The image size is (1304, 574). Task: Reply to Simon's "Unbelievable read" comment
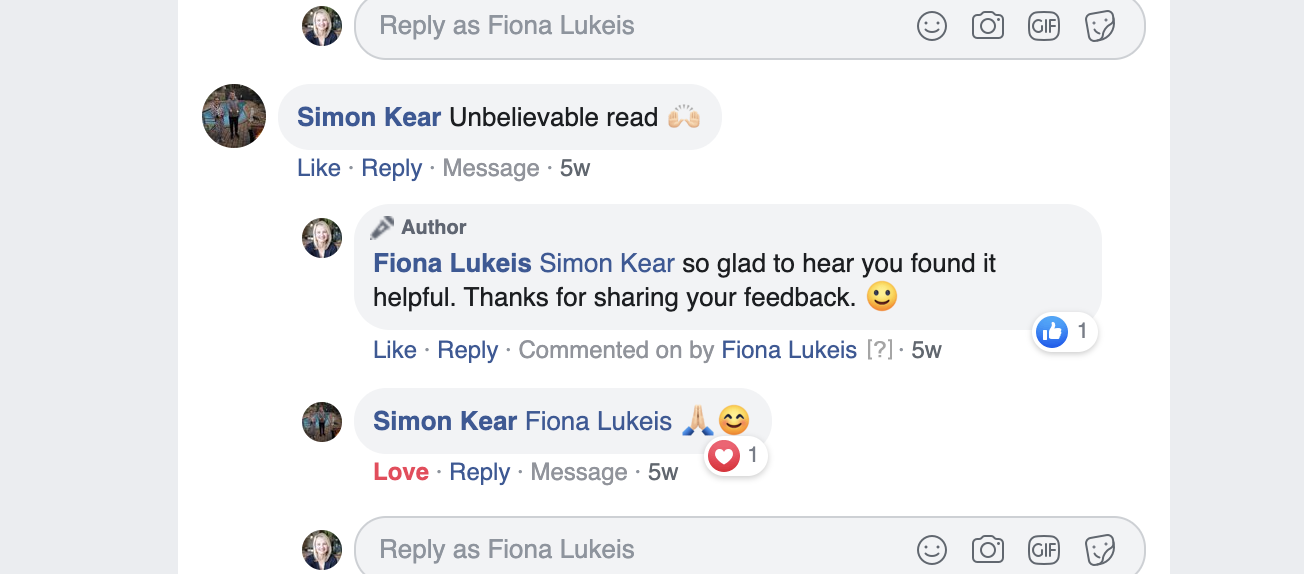pos(391,168)
